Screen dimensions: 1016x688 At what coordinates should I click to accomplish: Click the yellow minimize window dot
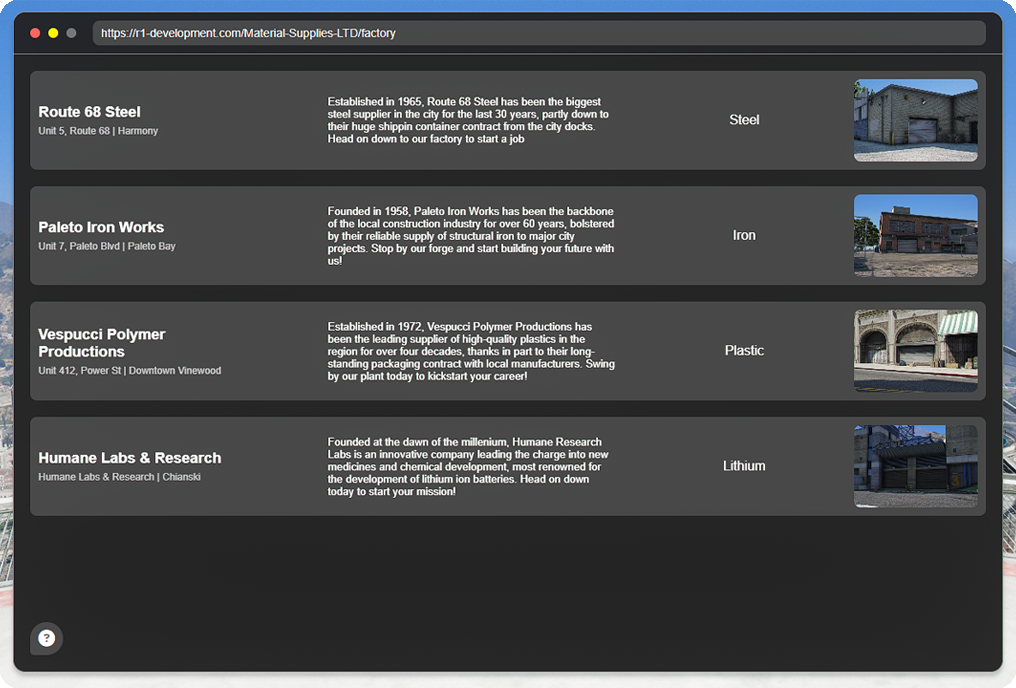click(53, 33)
